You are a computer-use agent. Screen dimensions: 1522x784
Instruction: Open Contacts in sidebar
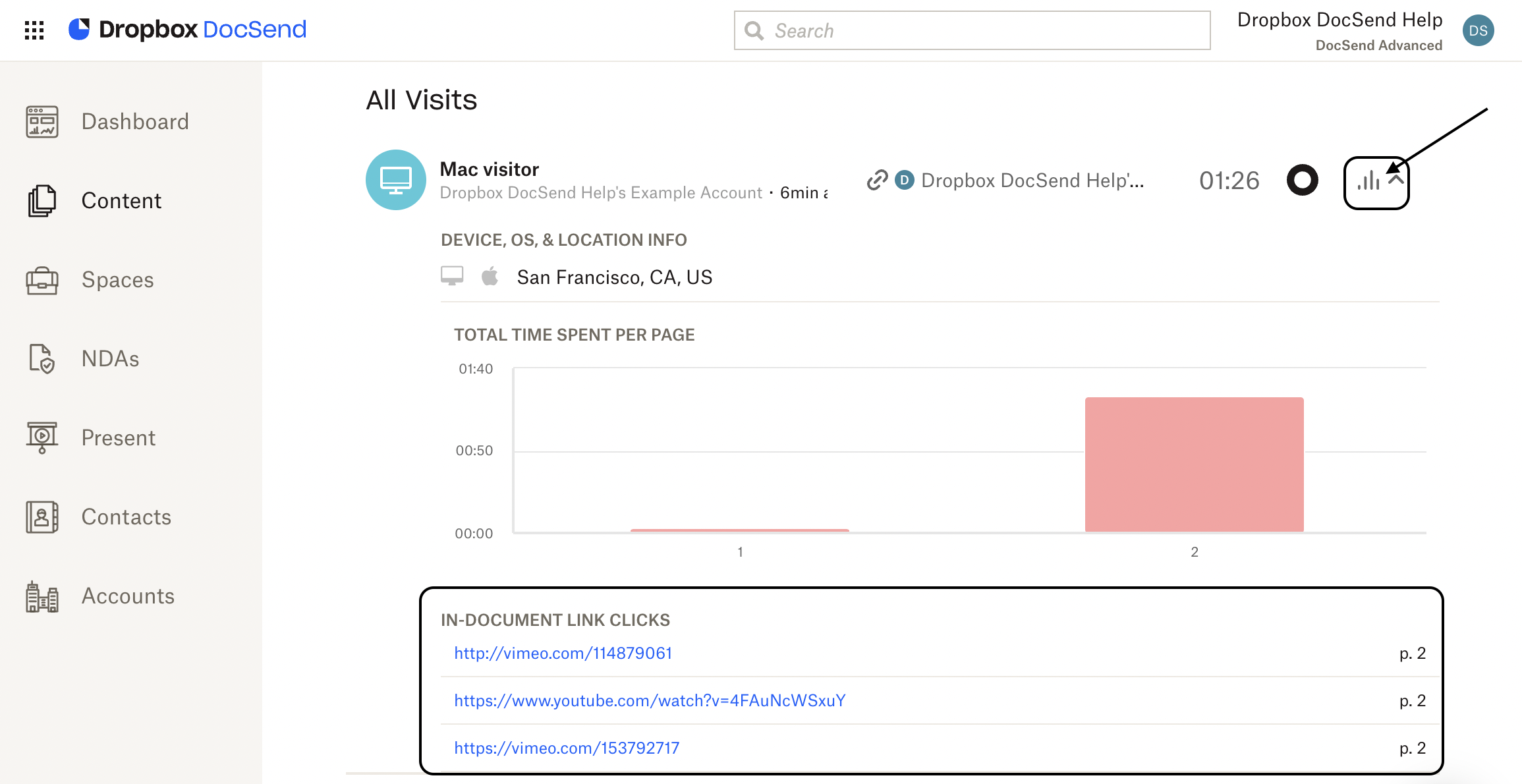[127, 517]
